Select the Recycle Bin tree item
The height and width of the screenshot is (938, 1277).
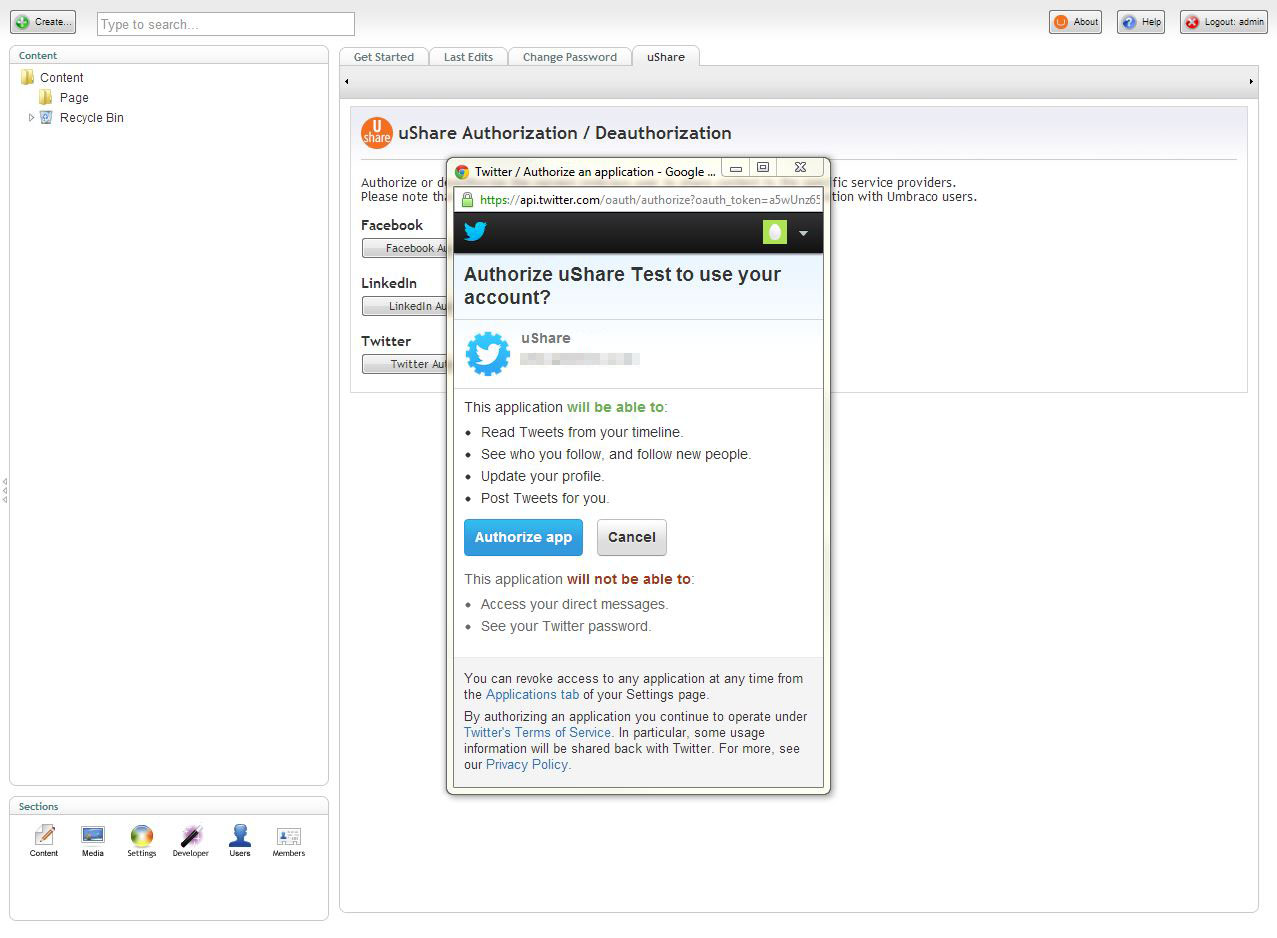[92, 117]
